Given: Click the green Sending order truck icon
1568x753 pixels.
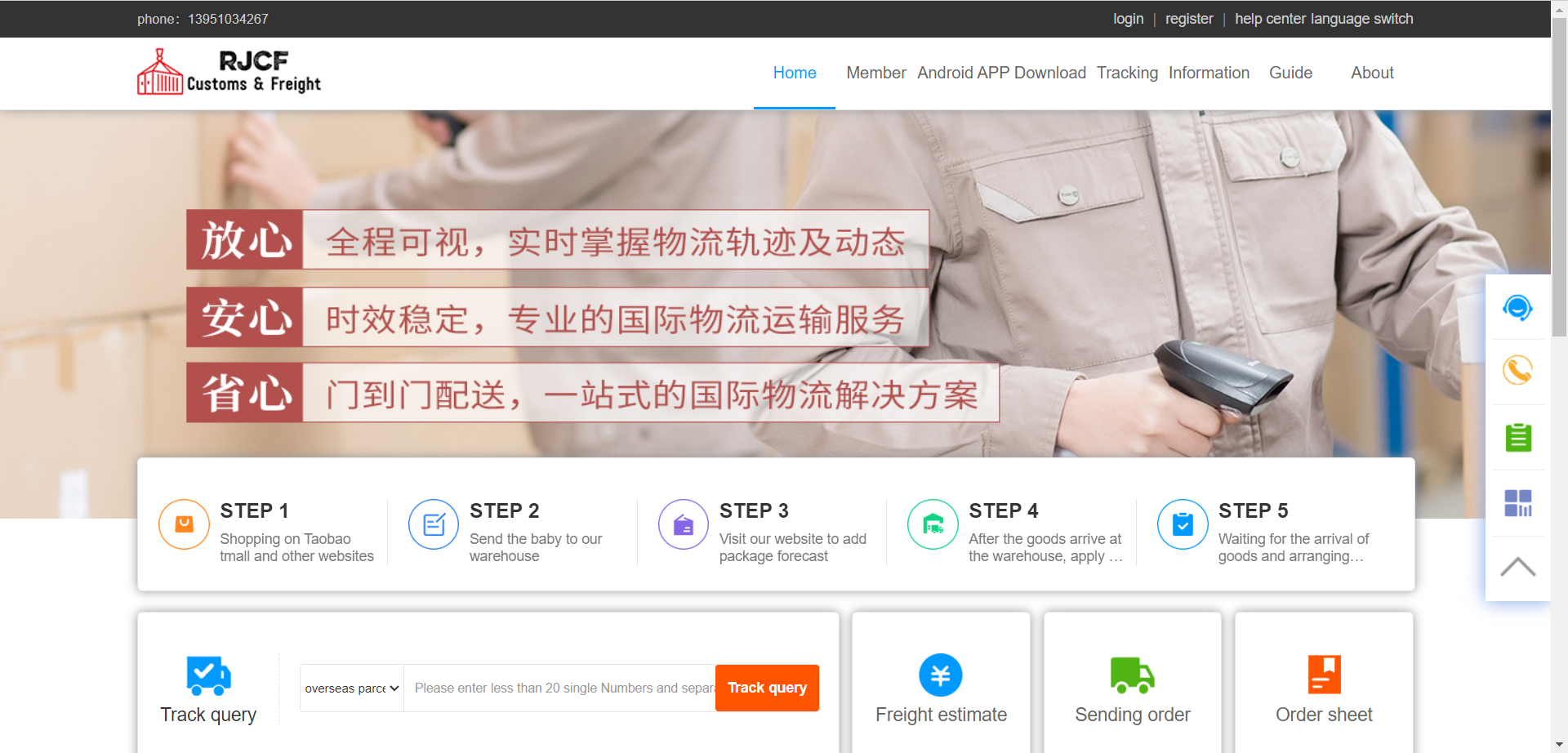Looking at the screenshot, I should (1132, 675).
